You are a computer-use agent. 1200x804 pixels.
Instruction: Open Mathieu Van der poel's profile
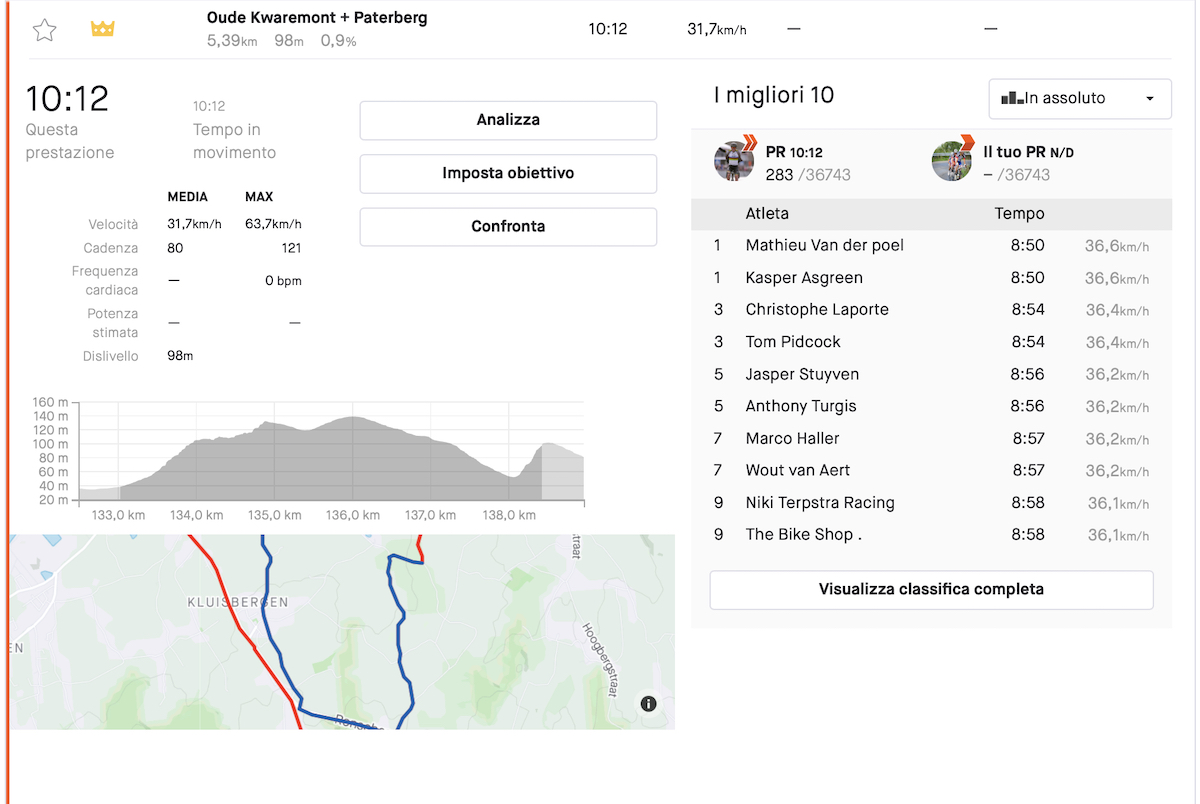coord(824,245)
